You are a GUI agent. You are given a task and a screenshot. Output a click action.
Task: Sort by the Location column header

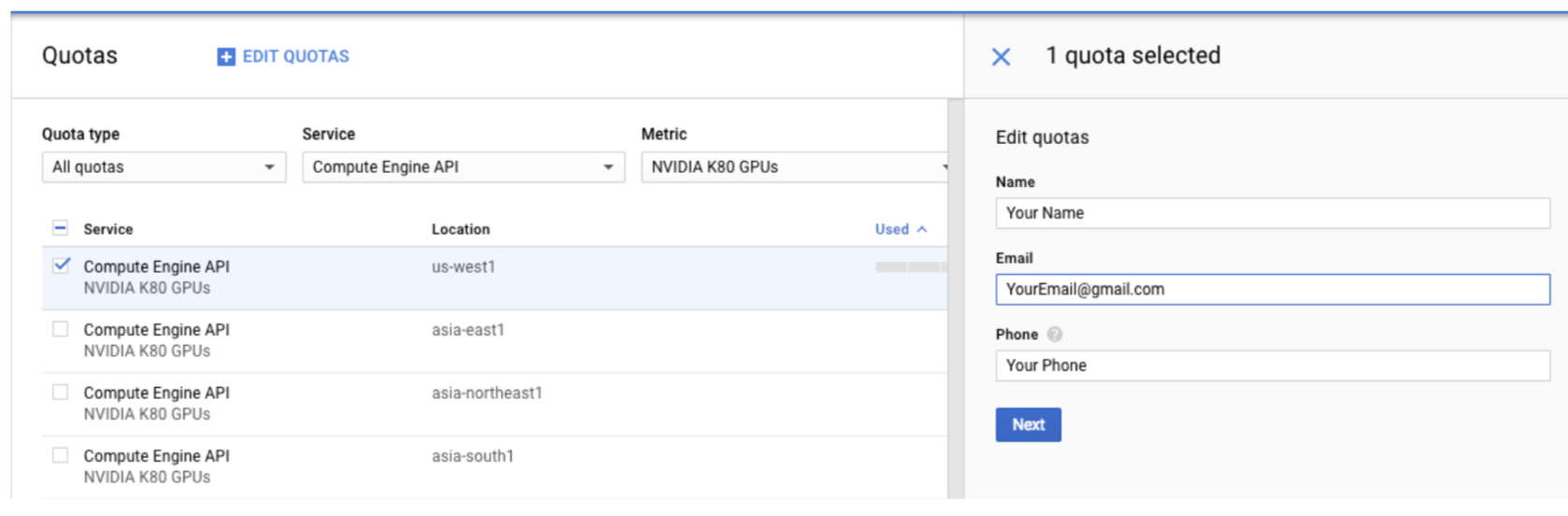pos(461,229)
